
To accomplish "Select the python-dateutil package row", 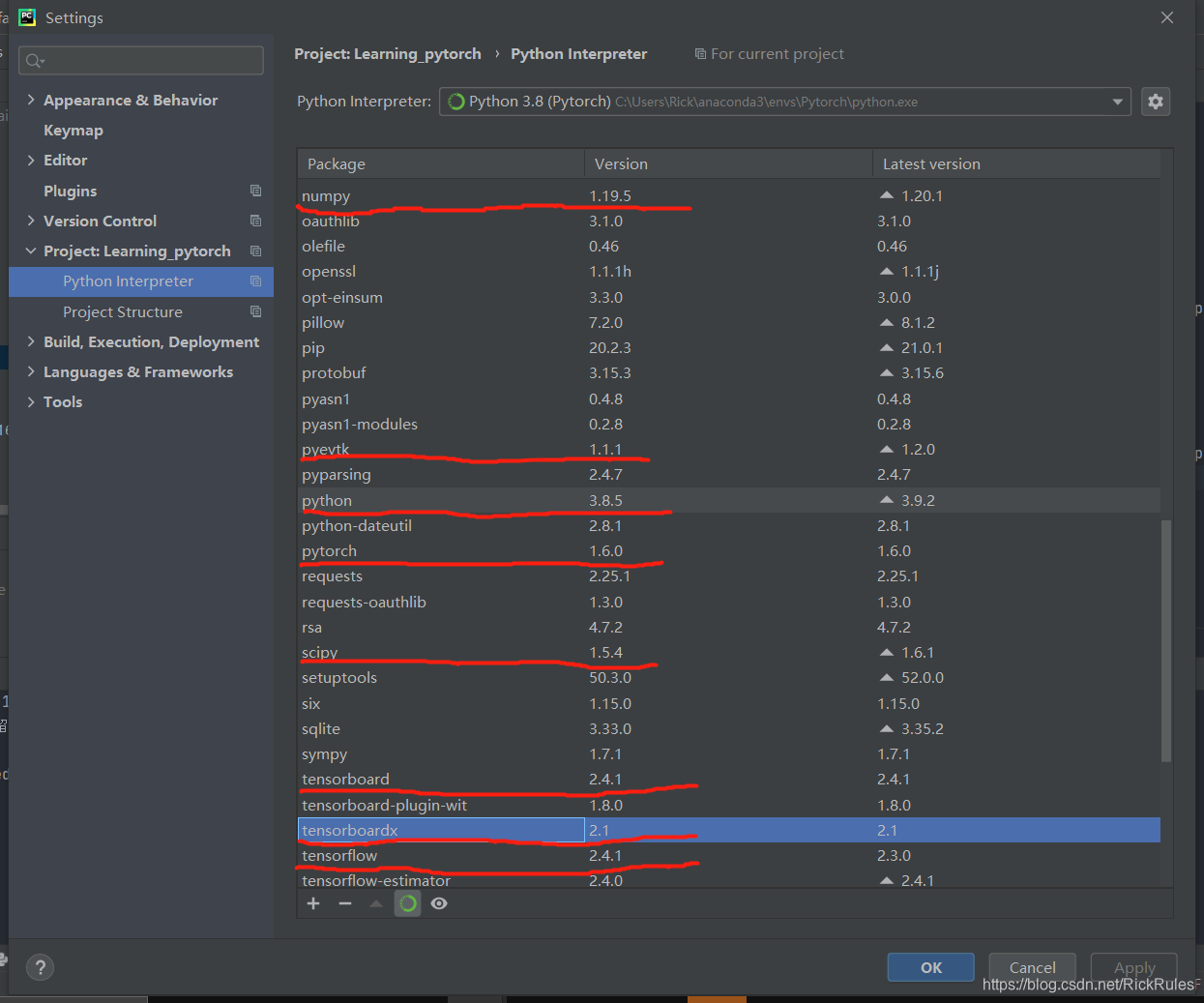I will click(x=729, y=525).
